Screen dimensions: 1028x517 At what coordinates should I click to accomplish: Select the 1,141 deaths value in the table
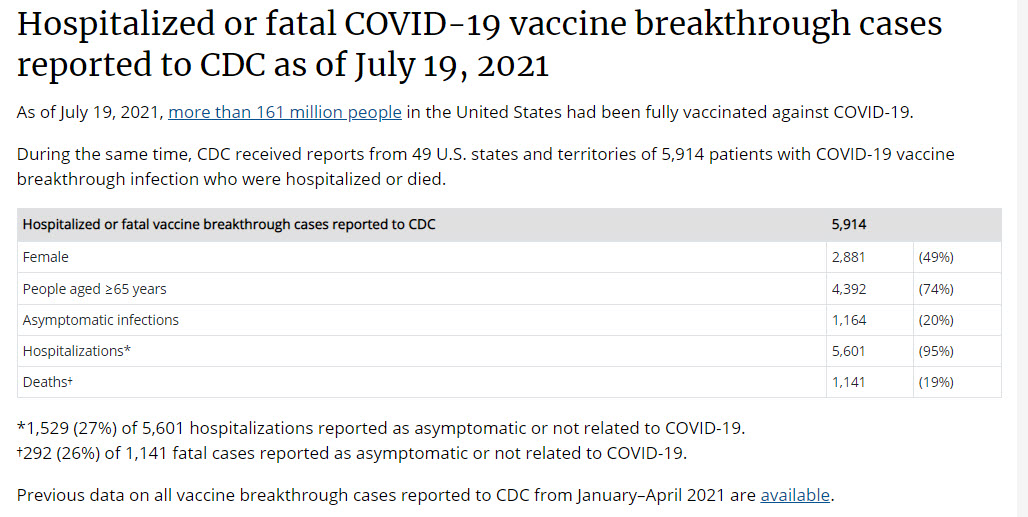click(x=849, y=382)
